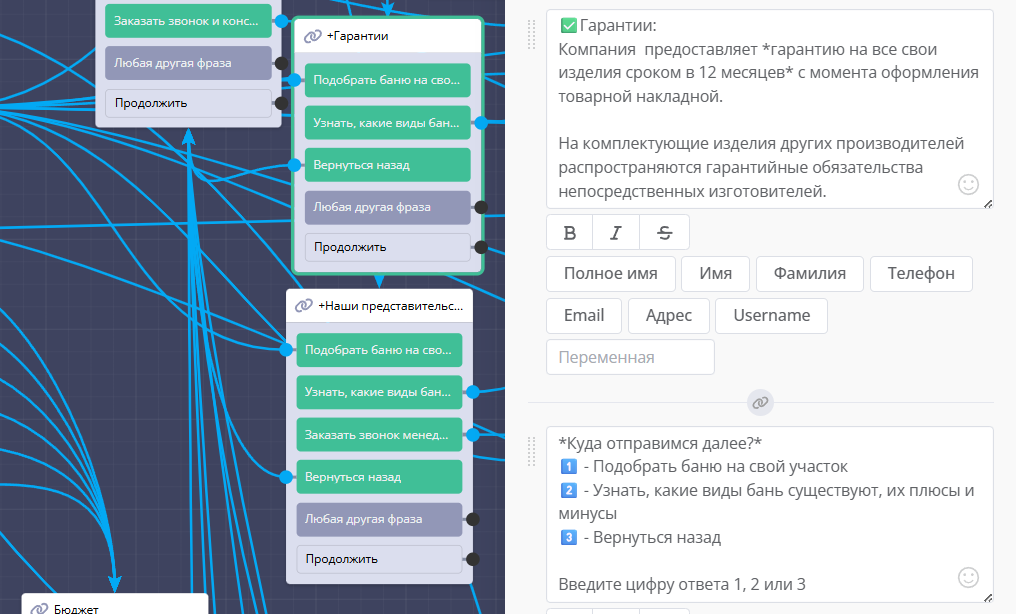Viewport: 1018px width, 614px height.
Task: Insert the Email variable
Action: click(584, 315)
